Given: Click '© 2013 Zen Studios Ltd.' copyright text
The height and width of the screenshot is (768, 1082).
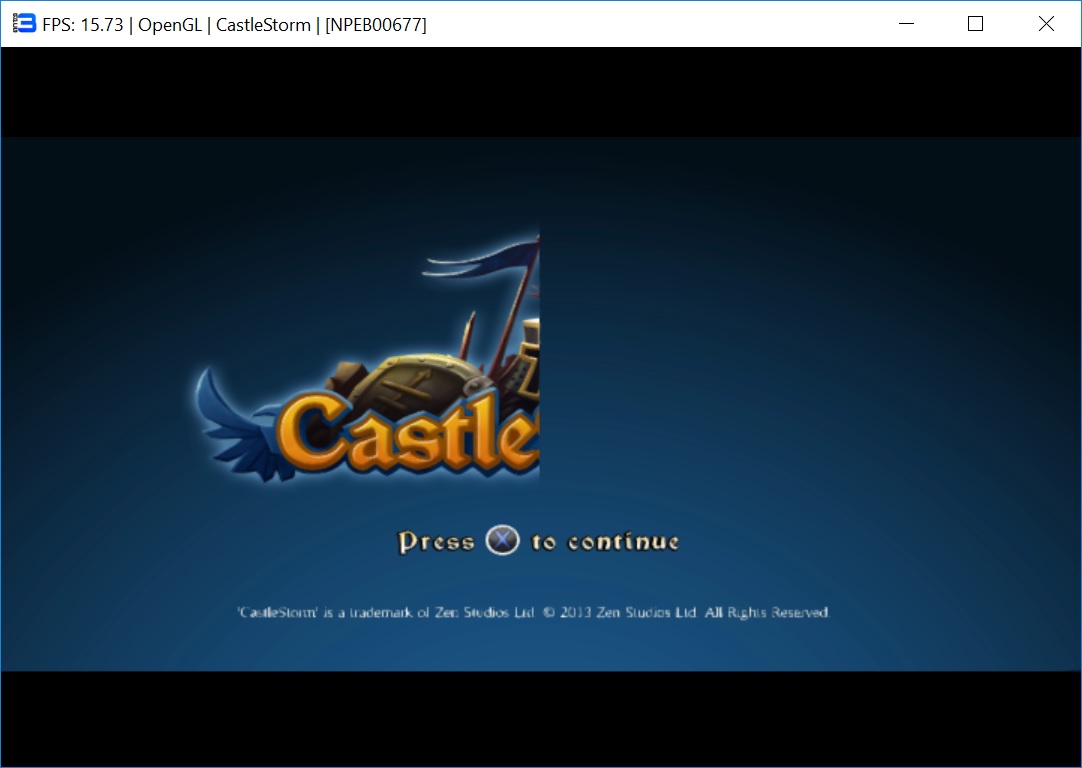Looking at the screenshot, I should 620,612.
